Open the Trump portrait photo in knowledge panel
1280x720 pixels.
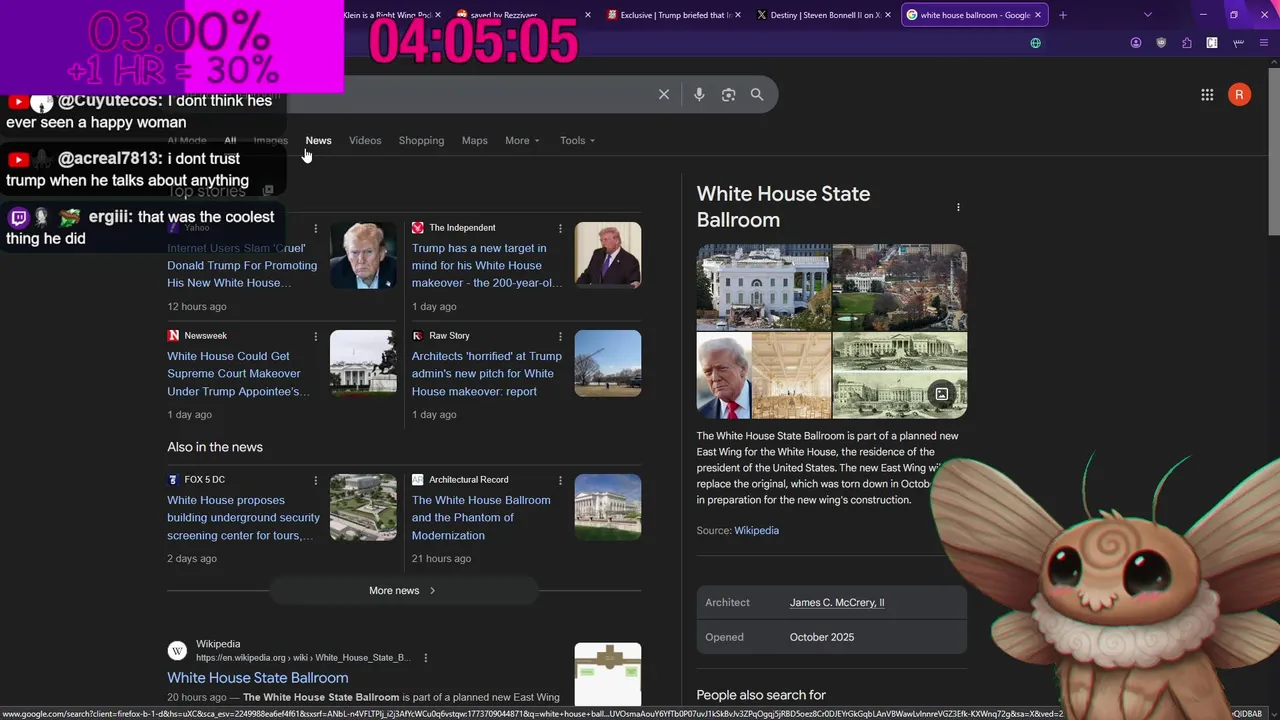(x=724, y=376)
